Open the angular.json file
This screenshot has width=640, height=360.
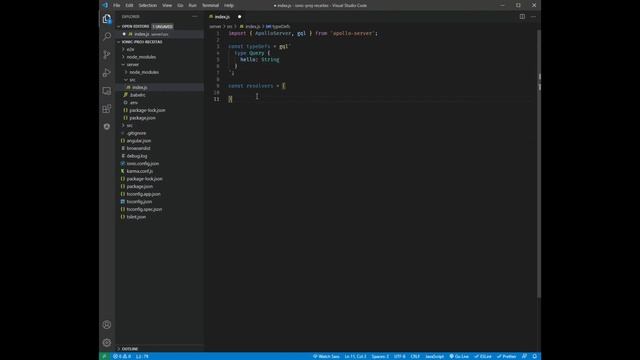click(138, 141)
